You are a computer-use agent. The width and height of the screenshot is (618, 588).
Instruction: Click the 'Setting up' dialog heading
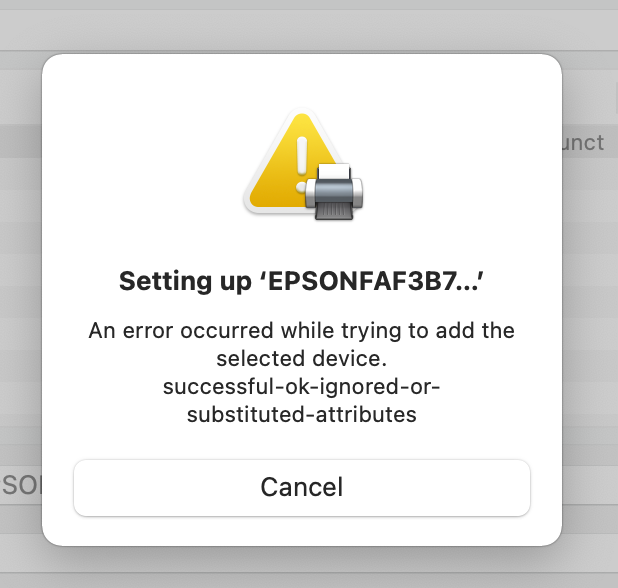(302, 281)
